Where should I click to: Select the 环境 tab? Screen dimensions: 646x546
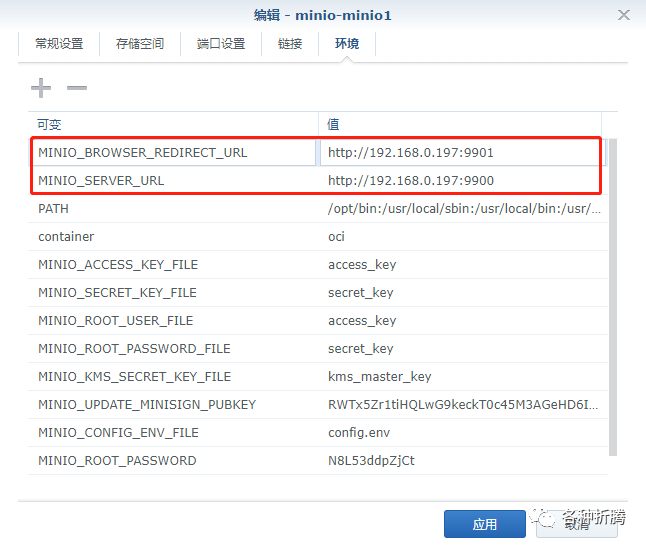click(x=346, y=43)
